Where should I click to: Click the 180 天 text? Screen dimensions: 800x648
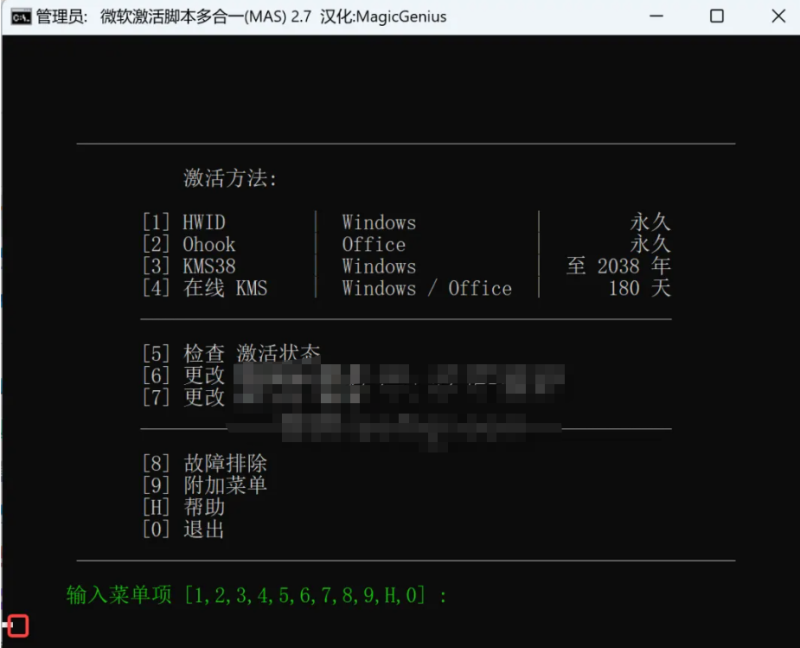point(639,288)
